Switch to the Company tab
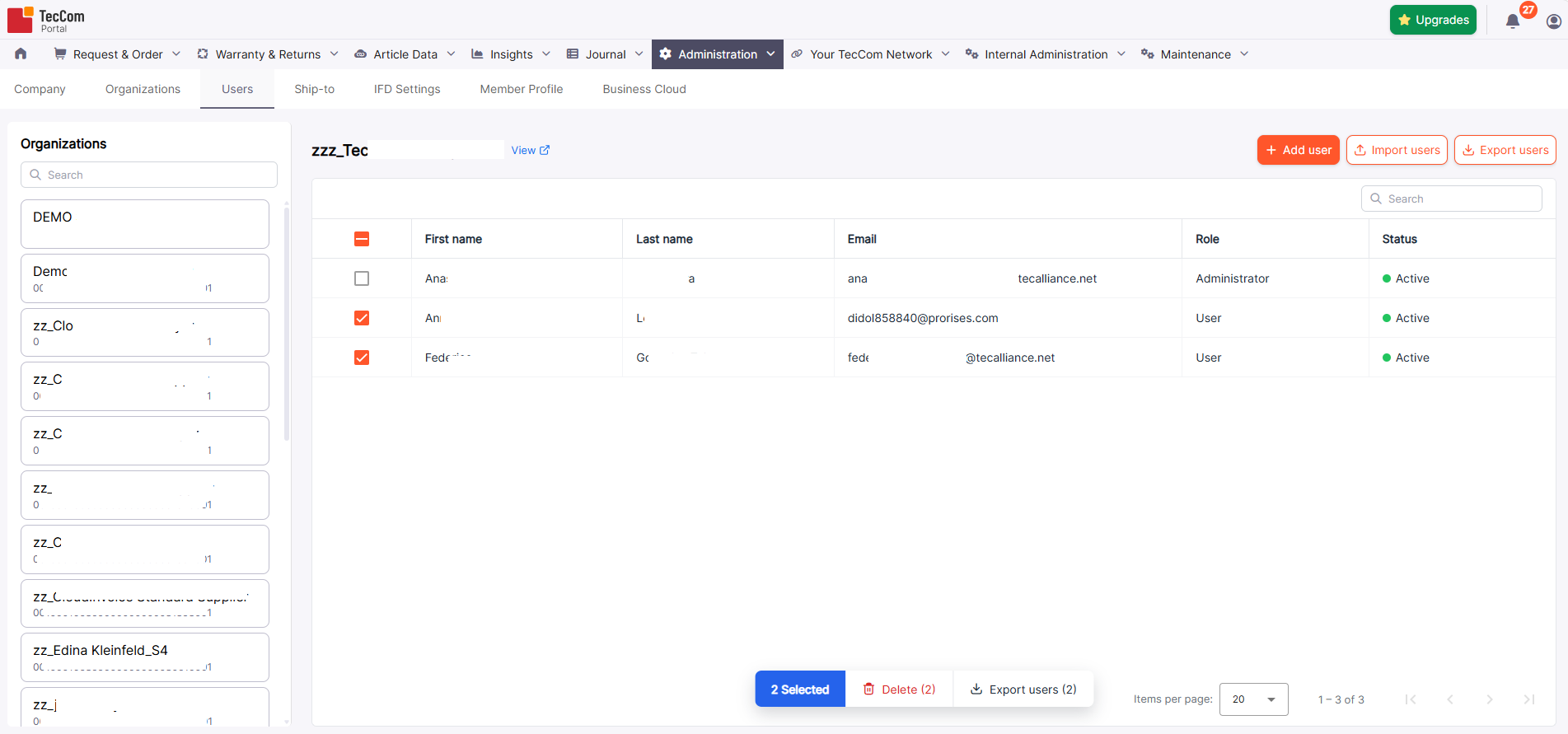The width and height of the screenshot is (1568, 734). click(40, 89)
